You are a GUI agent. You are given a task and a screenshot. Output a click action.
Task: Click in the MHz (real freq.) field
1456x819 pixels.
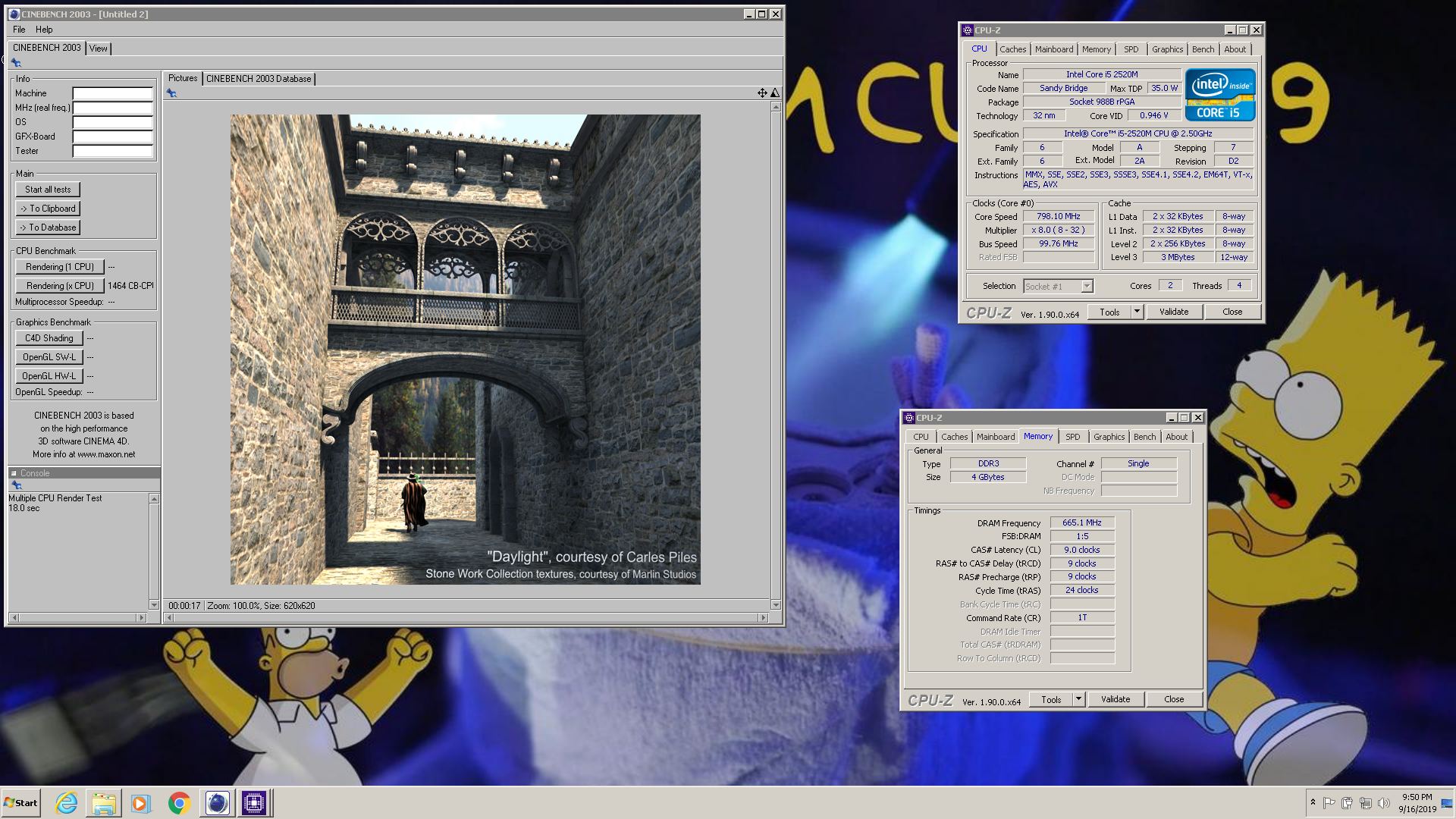click(x=113, y=108)
